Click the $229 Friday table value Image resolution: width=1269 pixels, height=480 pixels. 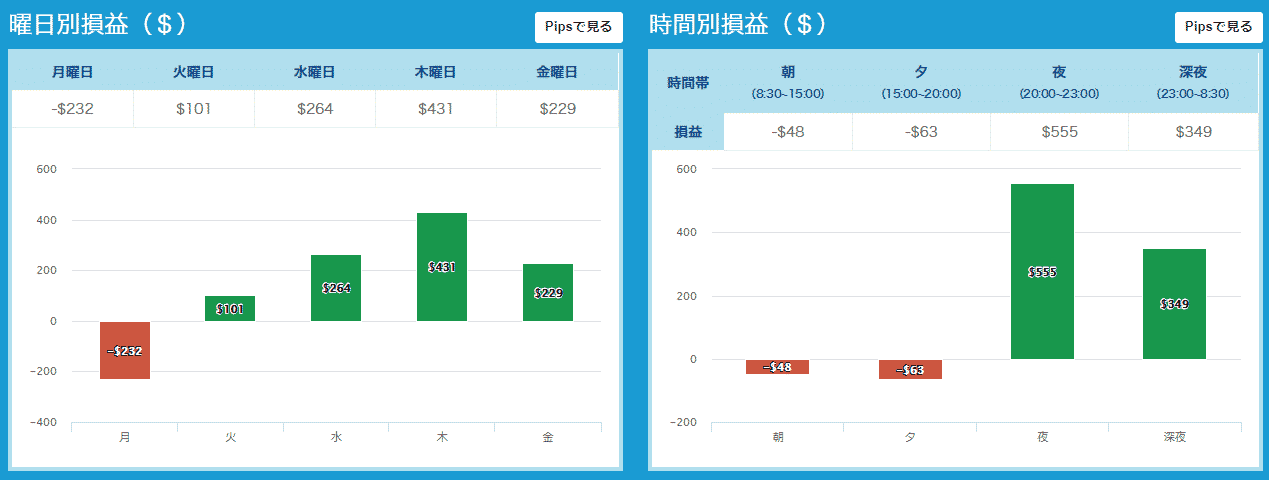point(557,108)
